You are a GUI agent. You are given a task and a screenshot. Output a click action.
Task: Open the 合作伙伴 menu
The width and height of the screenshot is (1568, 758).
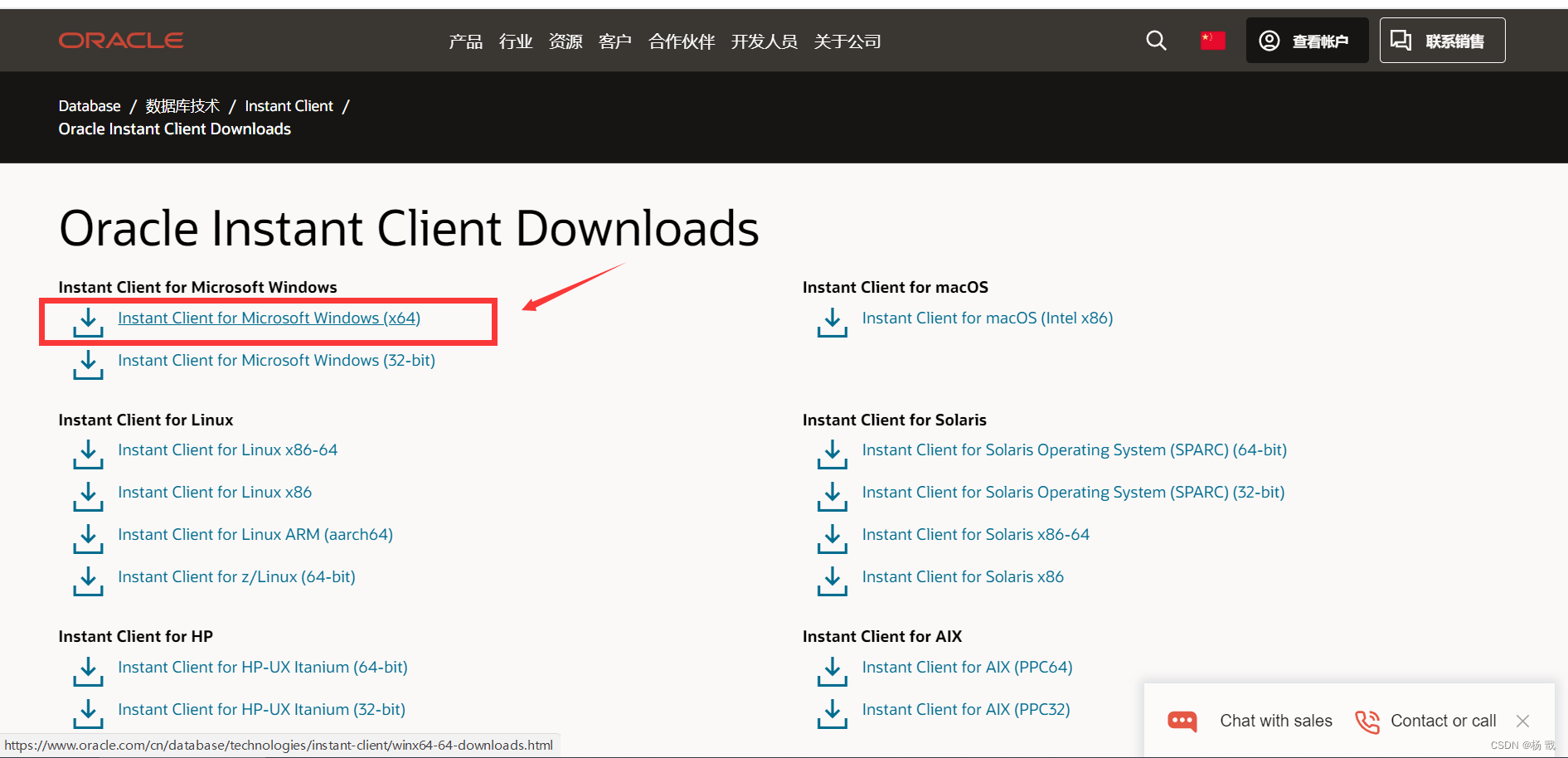click(x=682, y=41)
